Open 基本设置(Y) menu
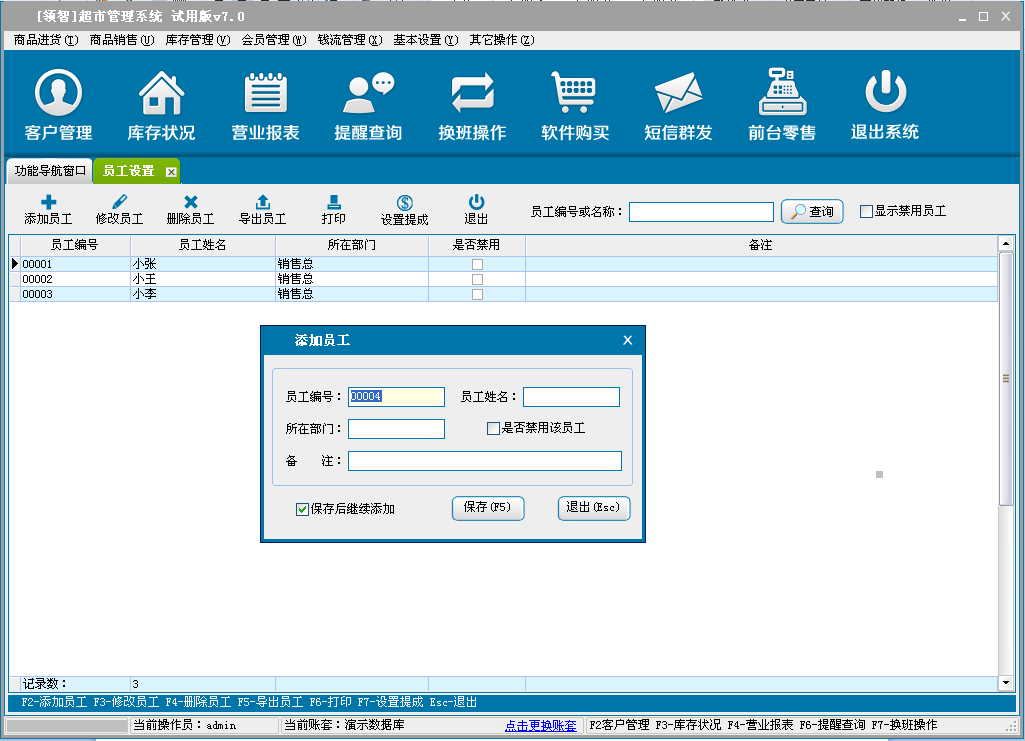 [x=426, y=40]
